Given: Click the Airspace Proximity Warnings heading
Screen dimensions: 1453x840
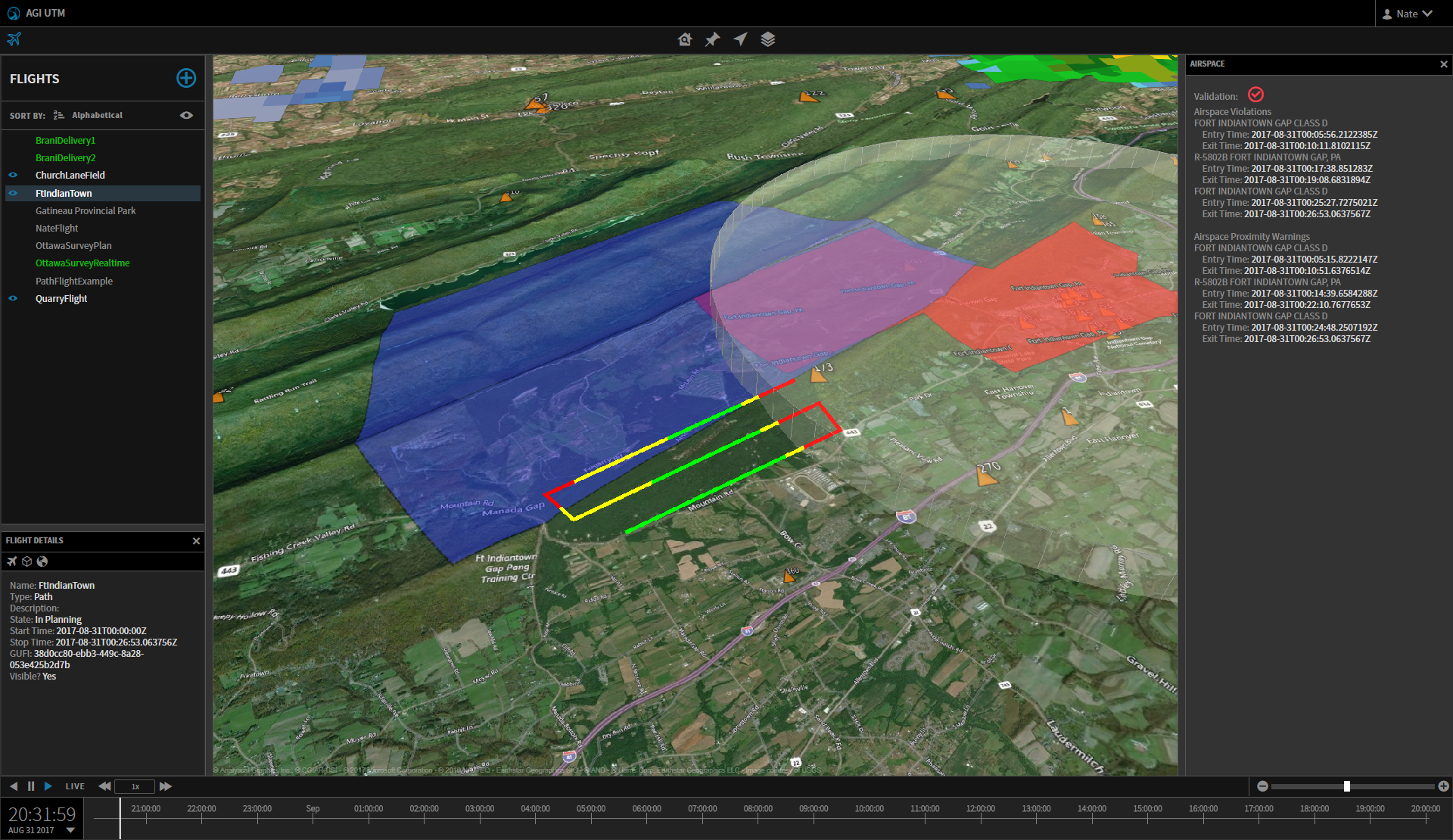Looking at the screenshot, I should [1252, 236].
